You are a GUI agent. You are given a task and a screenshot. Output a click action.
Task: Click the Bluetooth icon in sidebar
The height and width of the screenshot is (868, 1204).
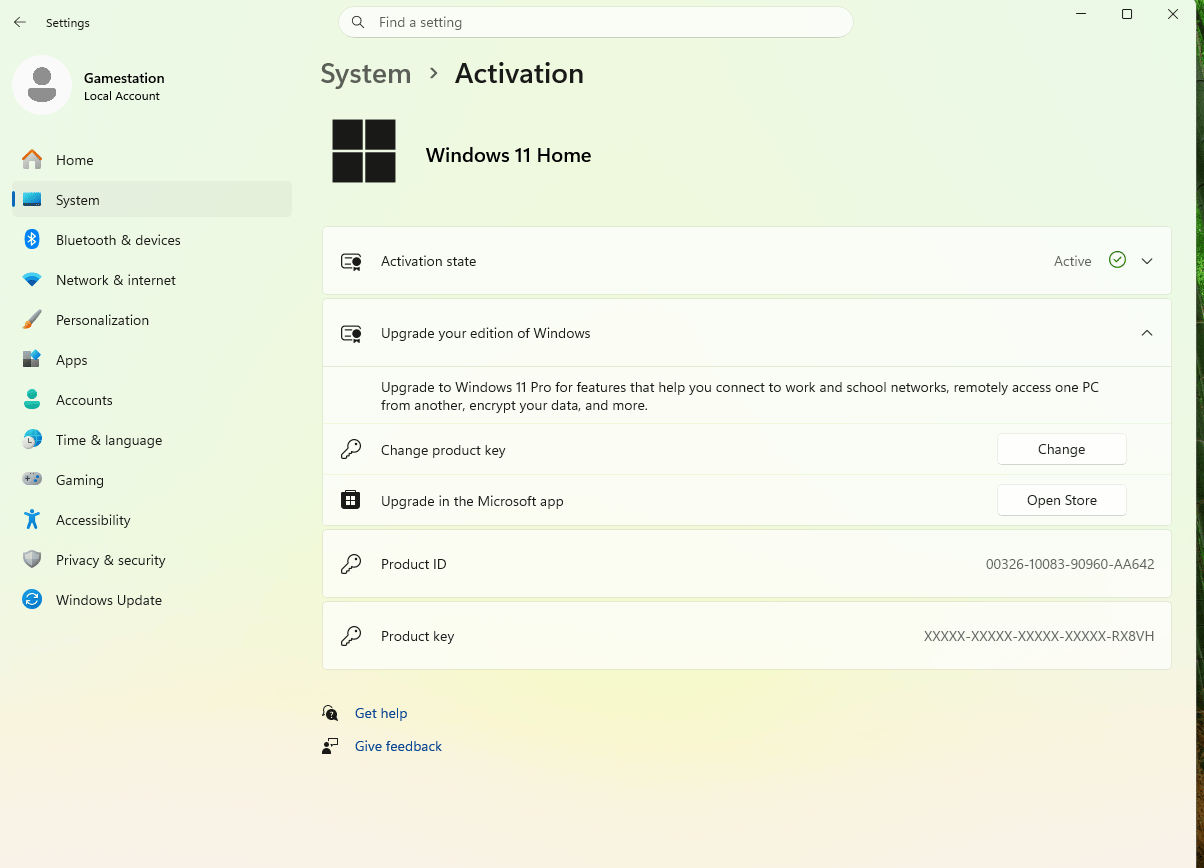(x=32, y=240)
